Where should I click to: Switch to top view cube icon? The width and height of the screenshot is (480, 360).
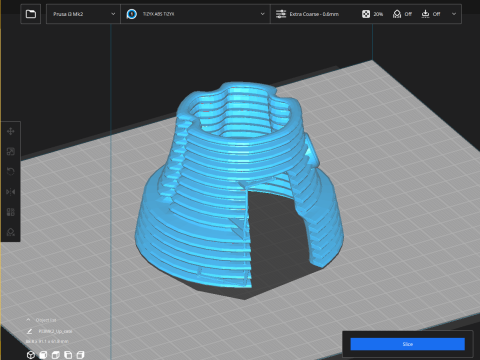(56, 355)
